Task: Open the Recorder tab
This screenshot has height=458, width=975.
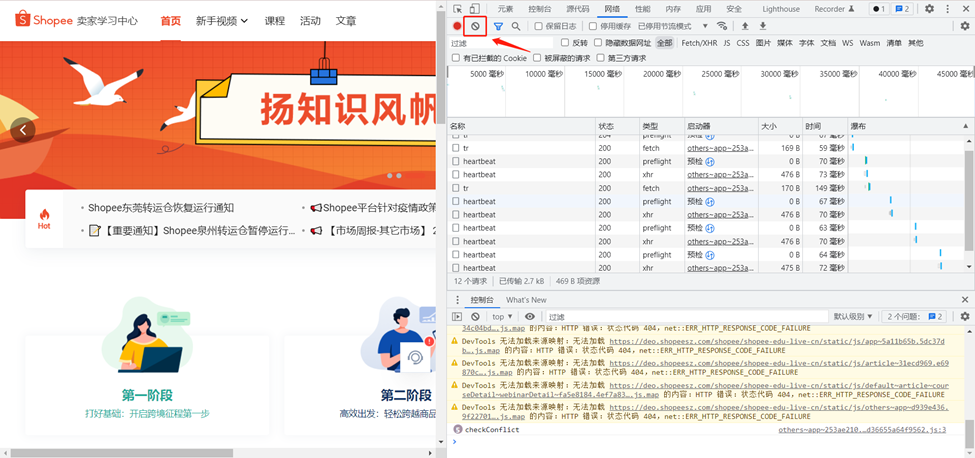Action: (x=834, y=9)
